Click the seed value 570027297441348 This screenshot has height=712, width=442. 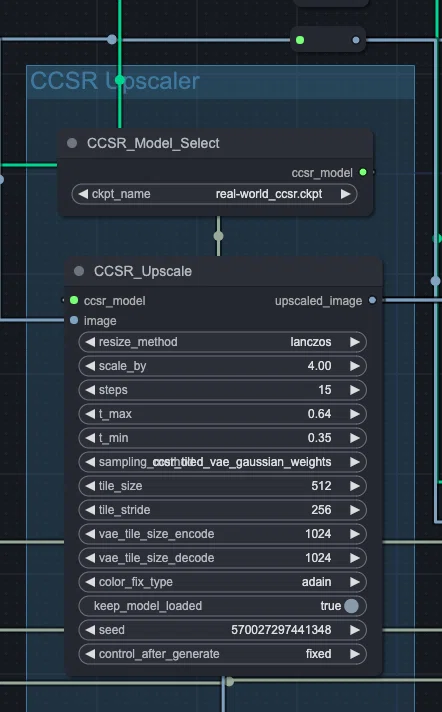(281, 630)
